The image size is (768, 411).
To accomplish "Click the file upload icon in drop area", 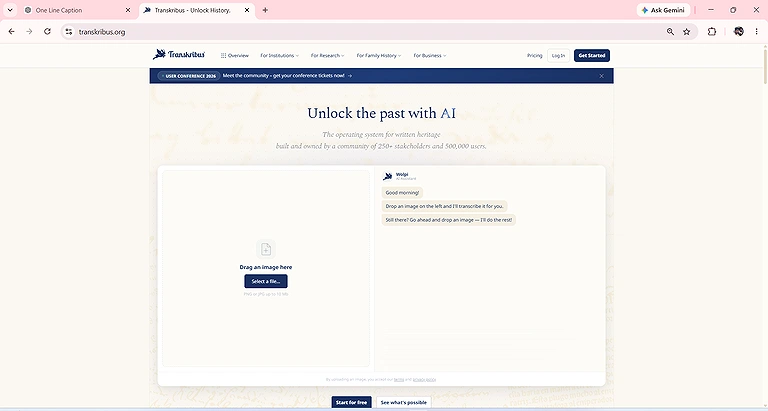I will click(x=265, y=249).
